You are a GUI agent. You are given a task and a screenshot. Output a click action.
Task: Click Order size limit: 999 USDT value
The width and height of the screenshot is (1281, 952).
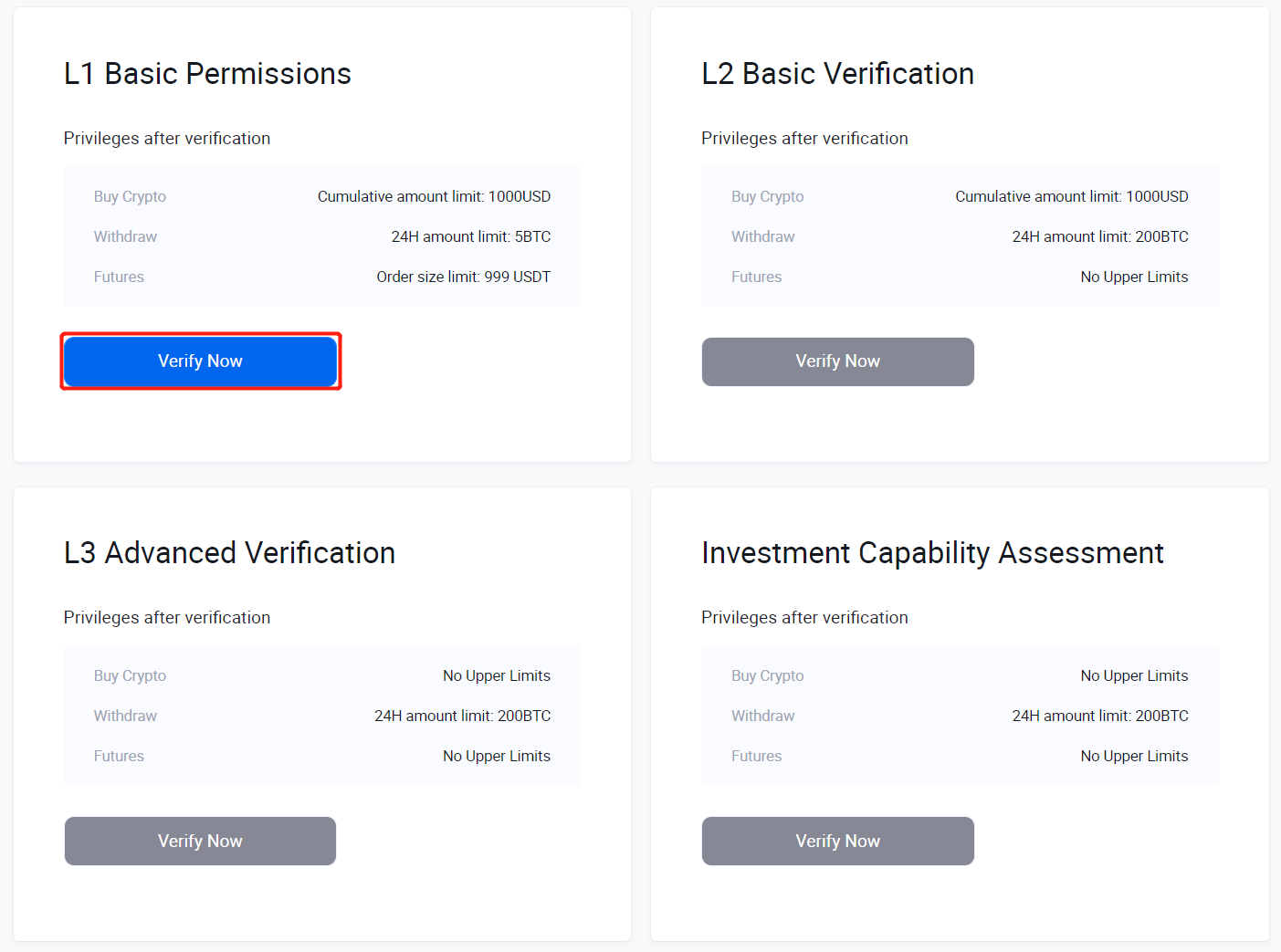tap(463, 277)
